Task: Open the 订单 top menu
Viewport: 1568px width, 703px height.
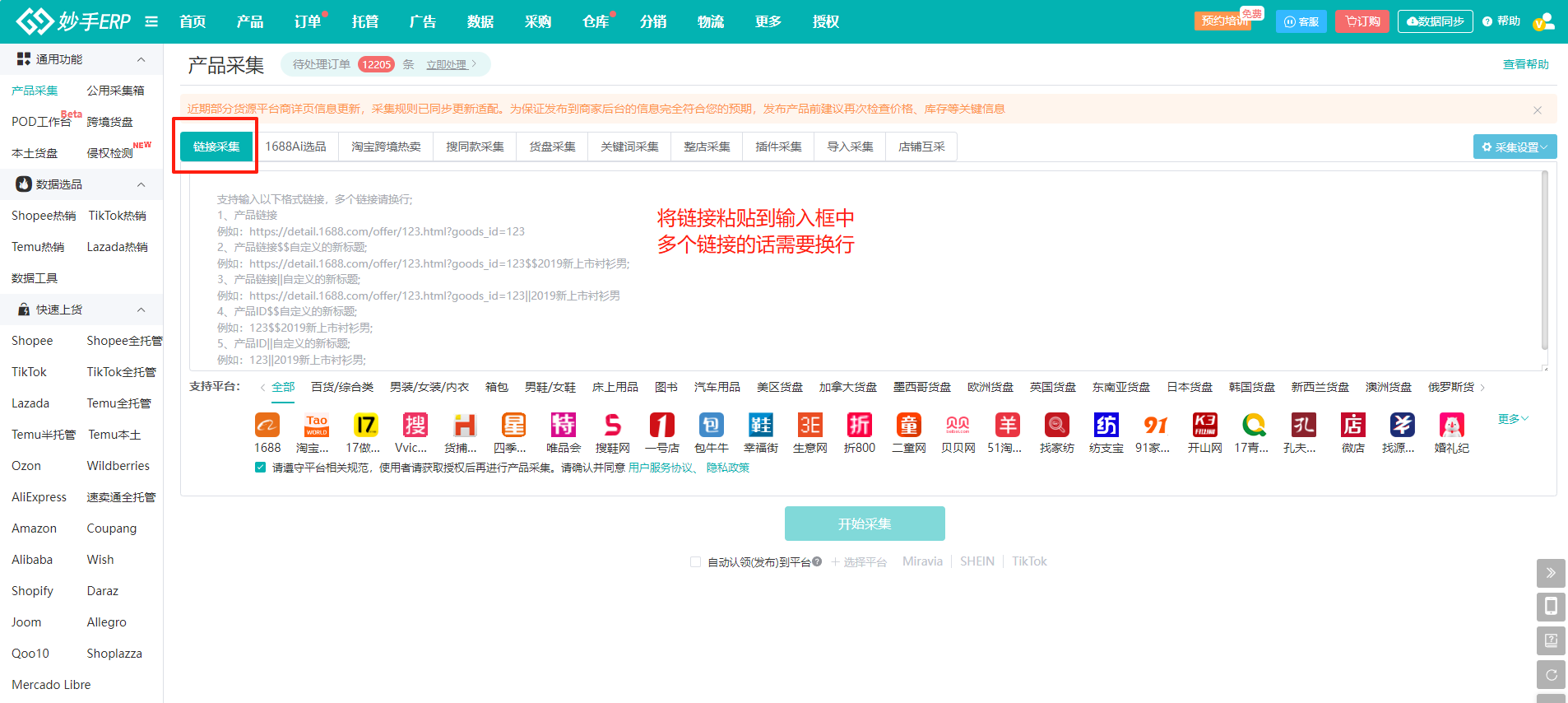Action: click(x=308, y=21)
